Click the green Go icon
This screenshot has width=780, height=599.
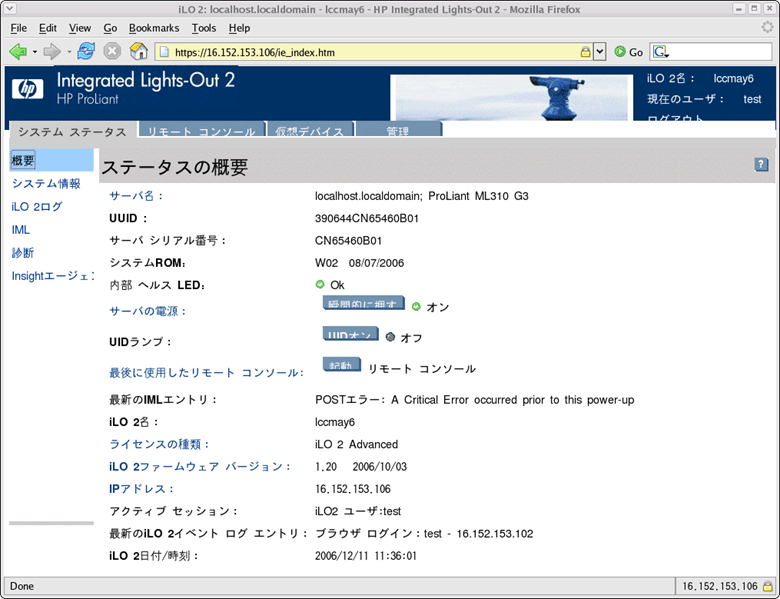click(621, 51)
